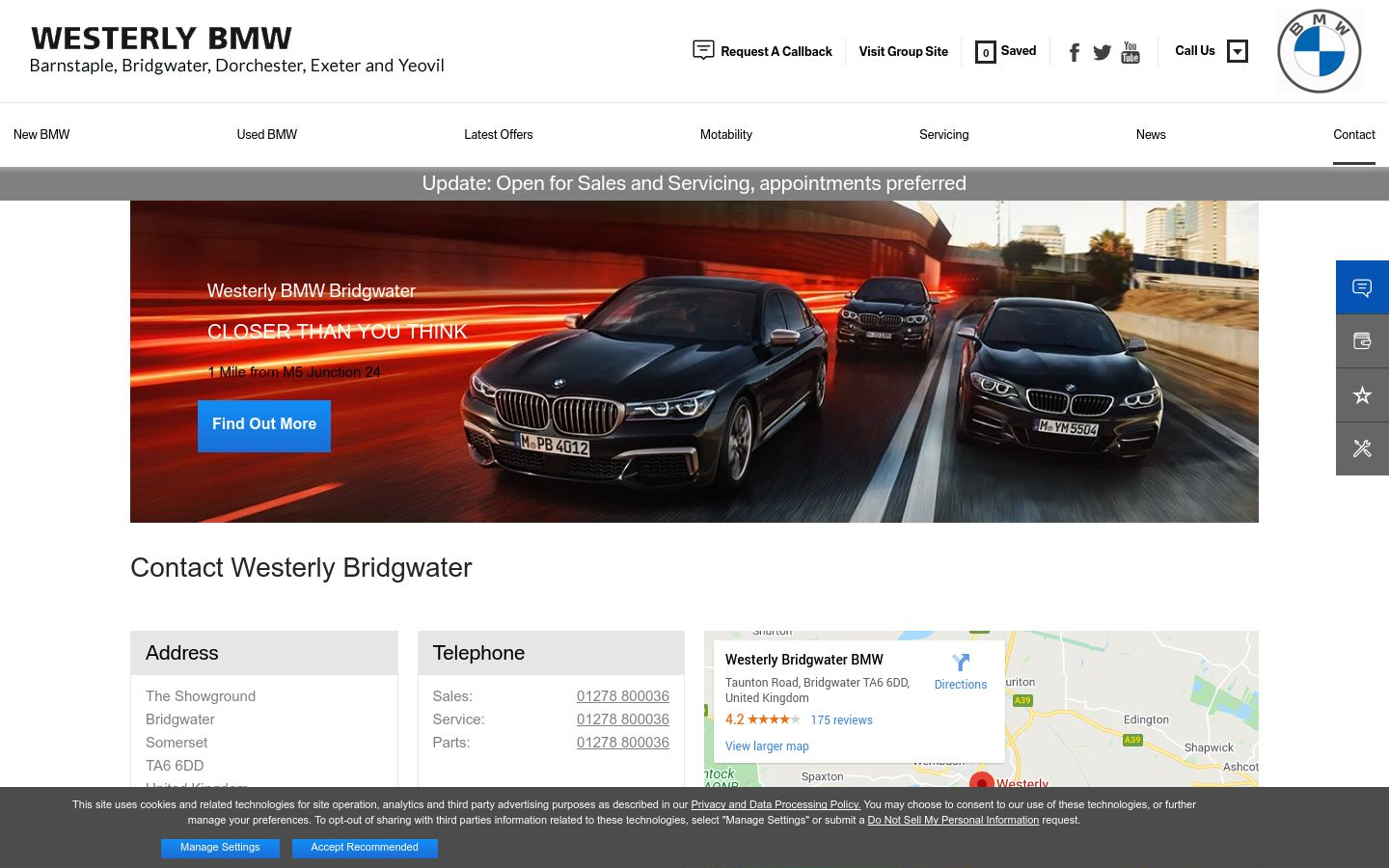Click the 175 reviews link
The image size is (1389, 868).
click(x=841, y=720)
